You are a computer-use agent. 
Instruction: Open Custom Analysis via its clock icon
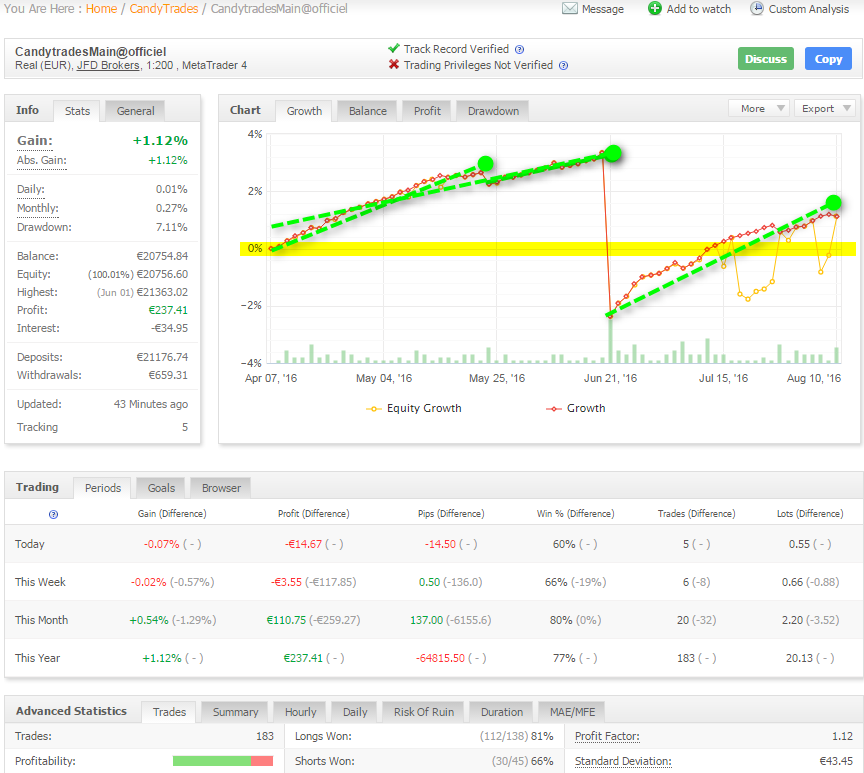pyautogui.click(x=757, y=9)
